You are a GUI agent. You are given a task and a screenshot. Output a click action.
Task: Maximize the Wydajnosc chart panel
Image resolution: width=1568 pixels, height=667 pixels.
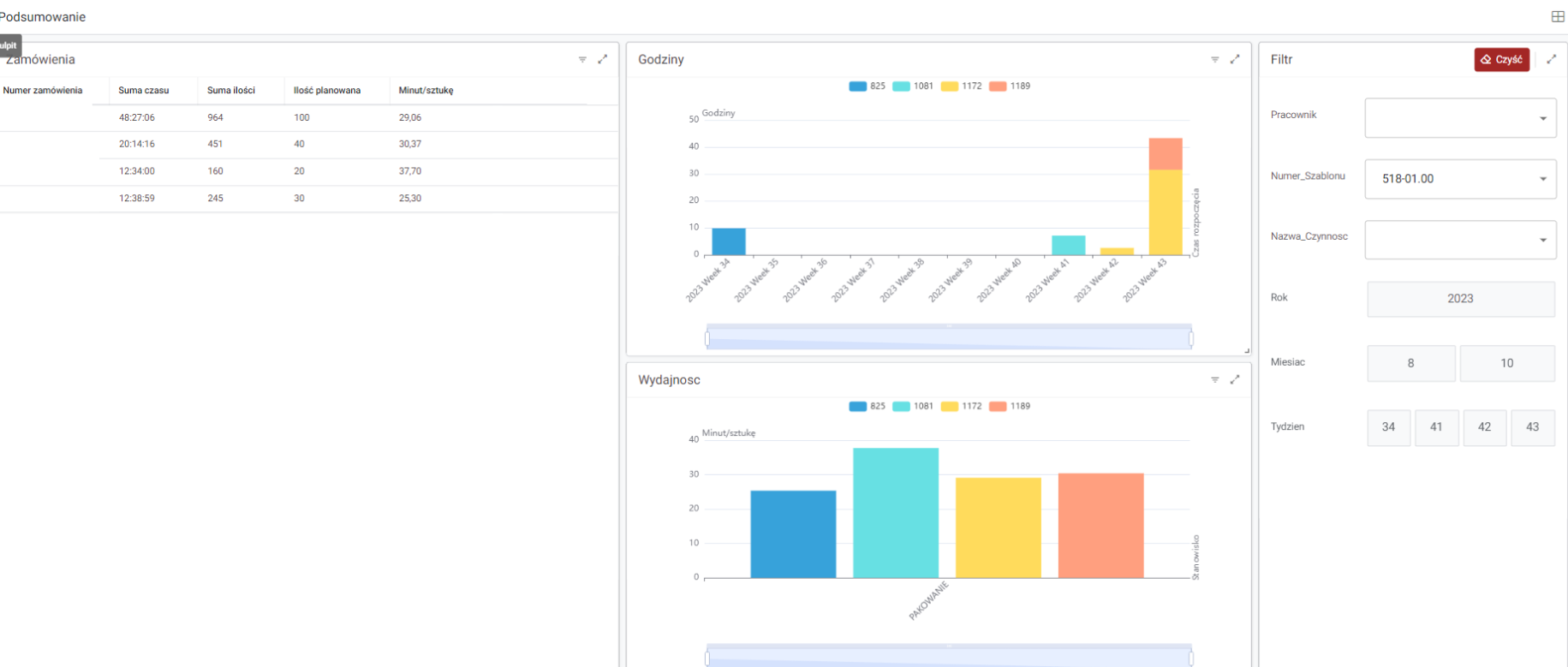click(1235, 380)
